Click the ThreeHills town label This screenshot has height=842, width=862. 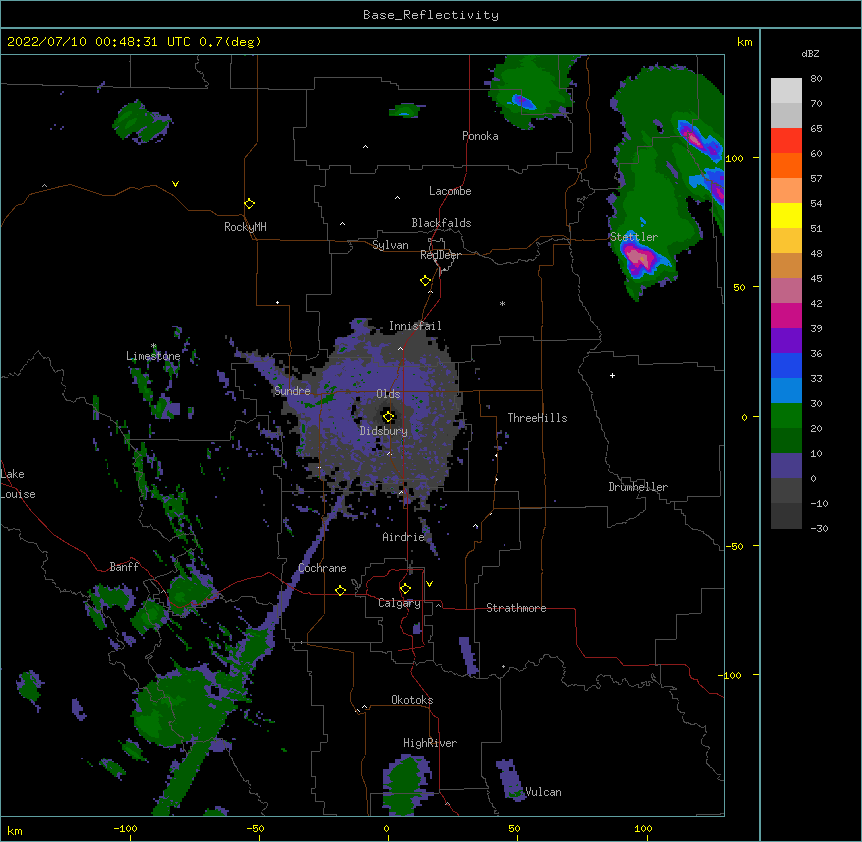pos(537,418)
